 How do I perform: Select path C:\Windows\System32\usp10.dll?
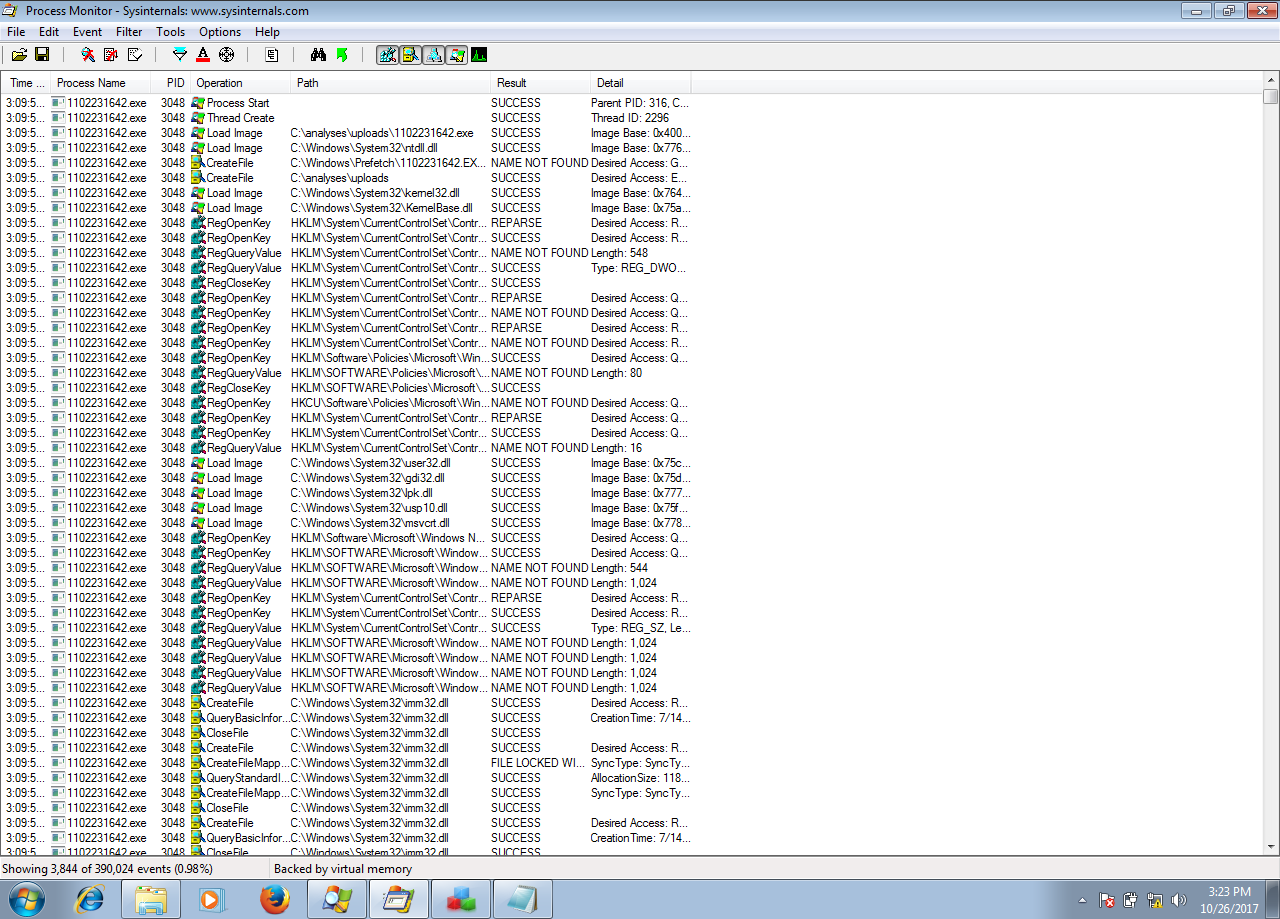click(x=369, y=508)
